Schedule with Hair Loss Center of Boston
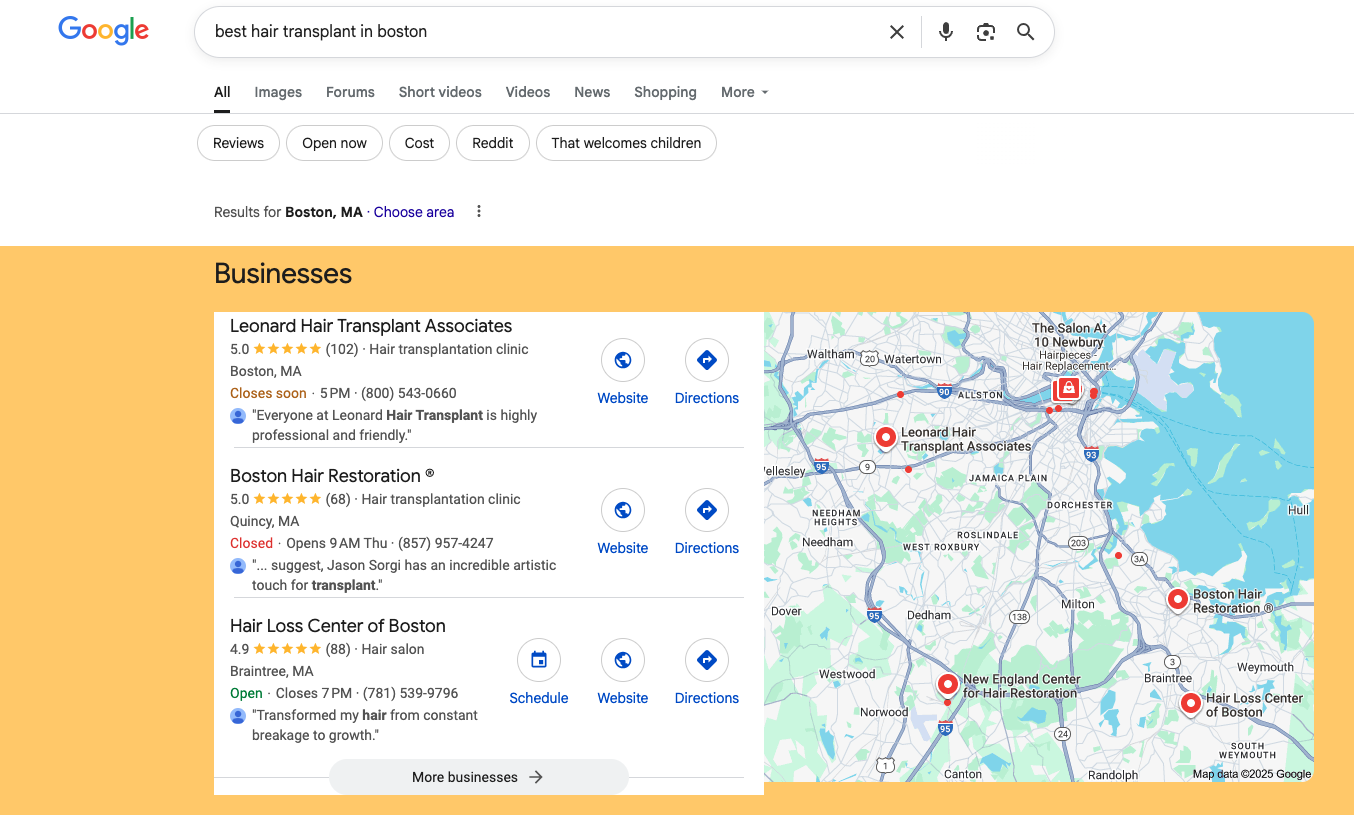This screenshot has height=815, width=1354. click(x=539, y=660)
